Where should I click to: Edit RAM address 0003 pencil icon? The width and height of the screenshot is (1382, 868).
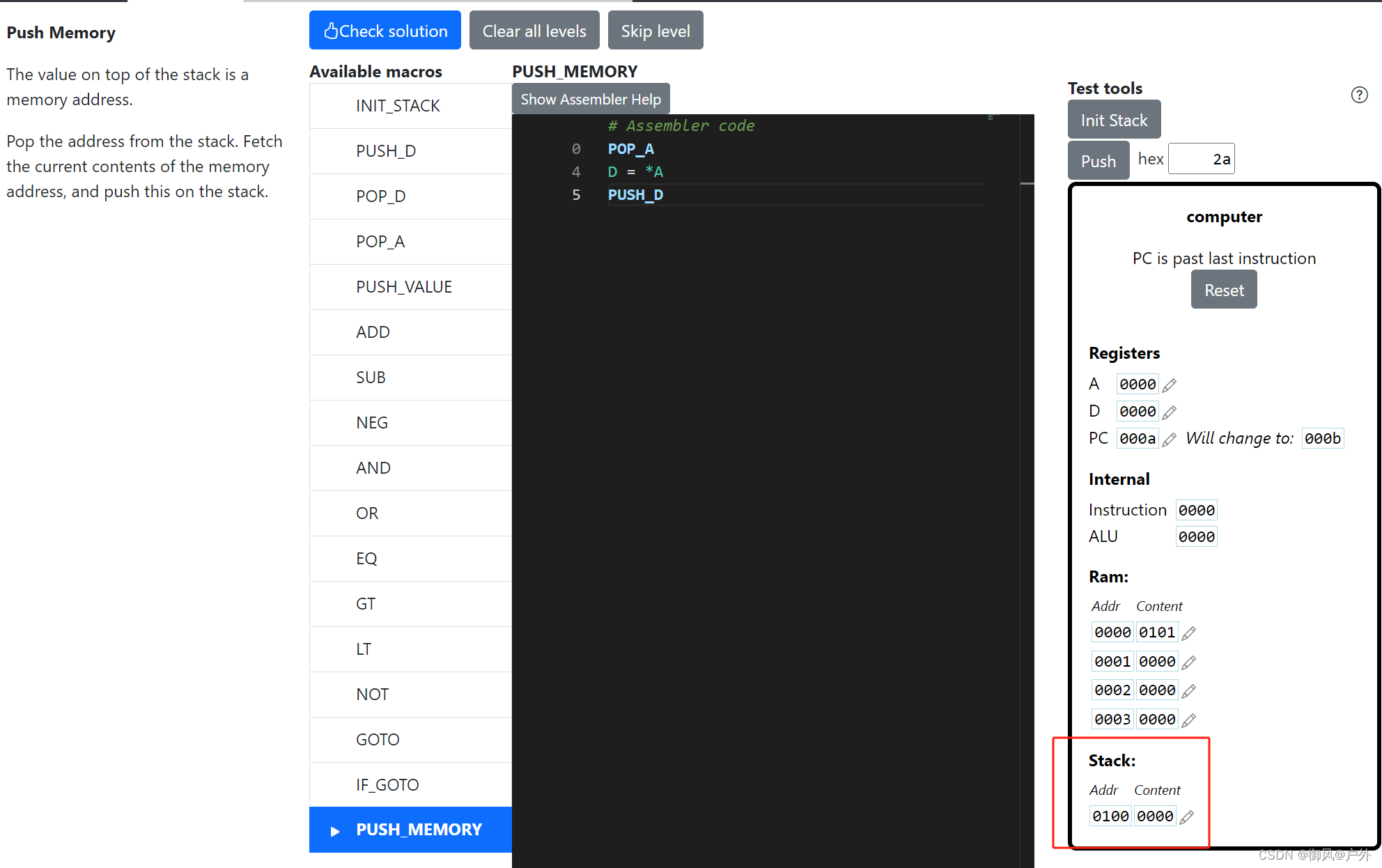coord(1189,720)
